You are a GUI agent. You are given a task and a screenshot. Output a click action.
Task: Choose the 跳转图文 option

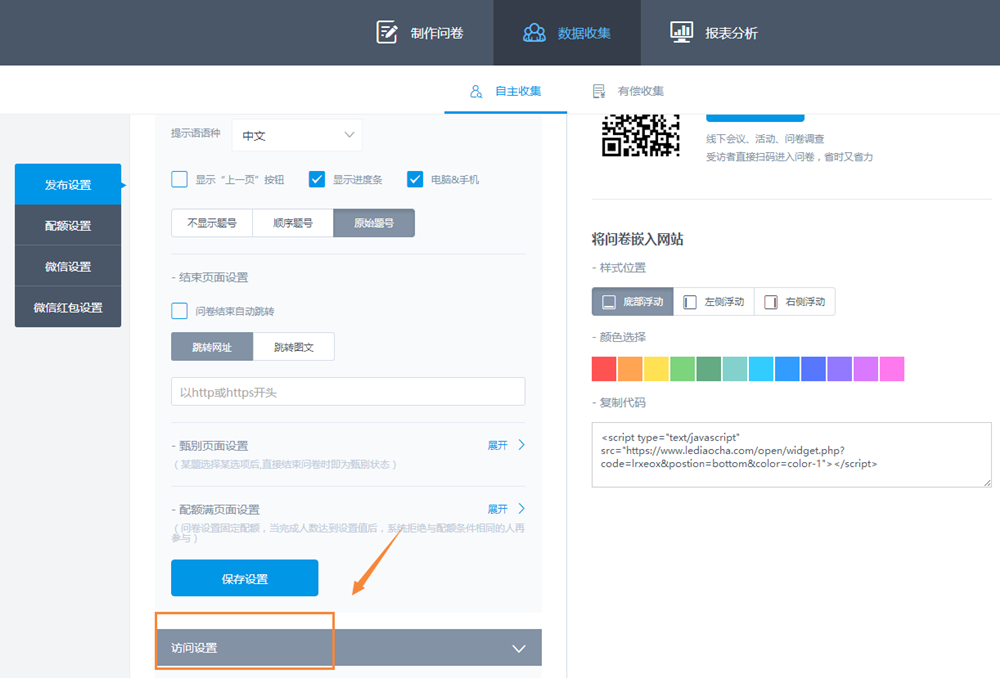pos(293,347)
